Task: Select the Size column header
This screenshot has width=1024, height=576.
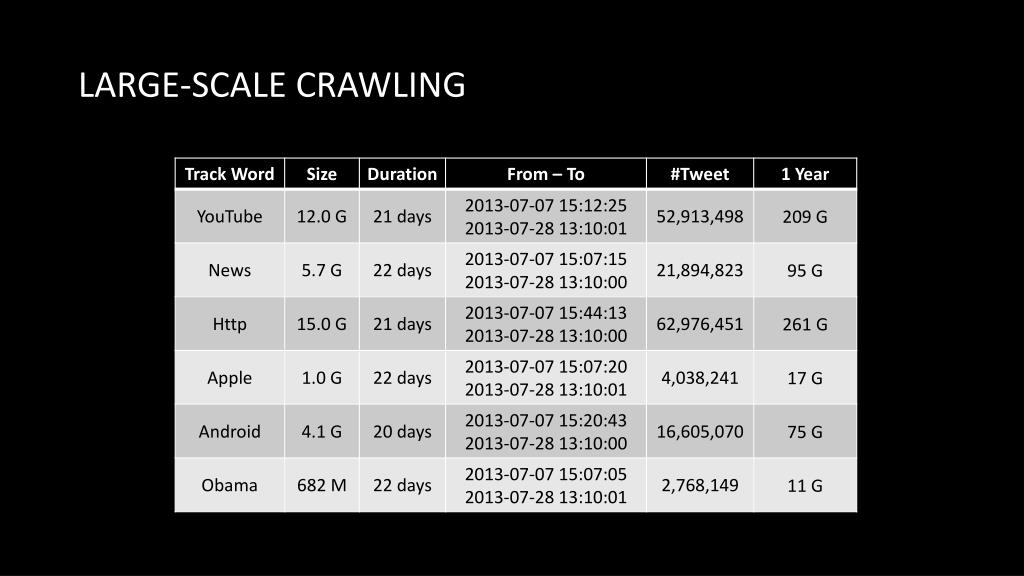Action: [321, 174]
